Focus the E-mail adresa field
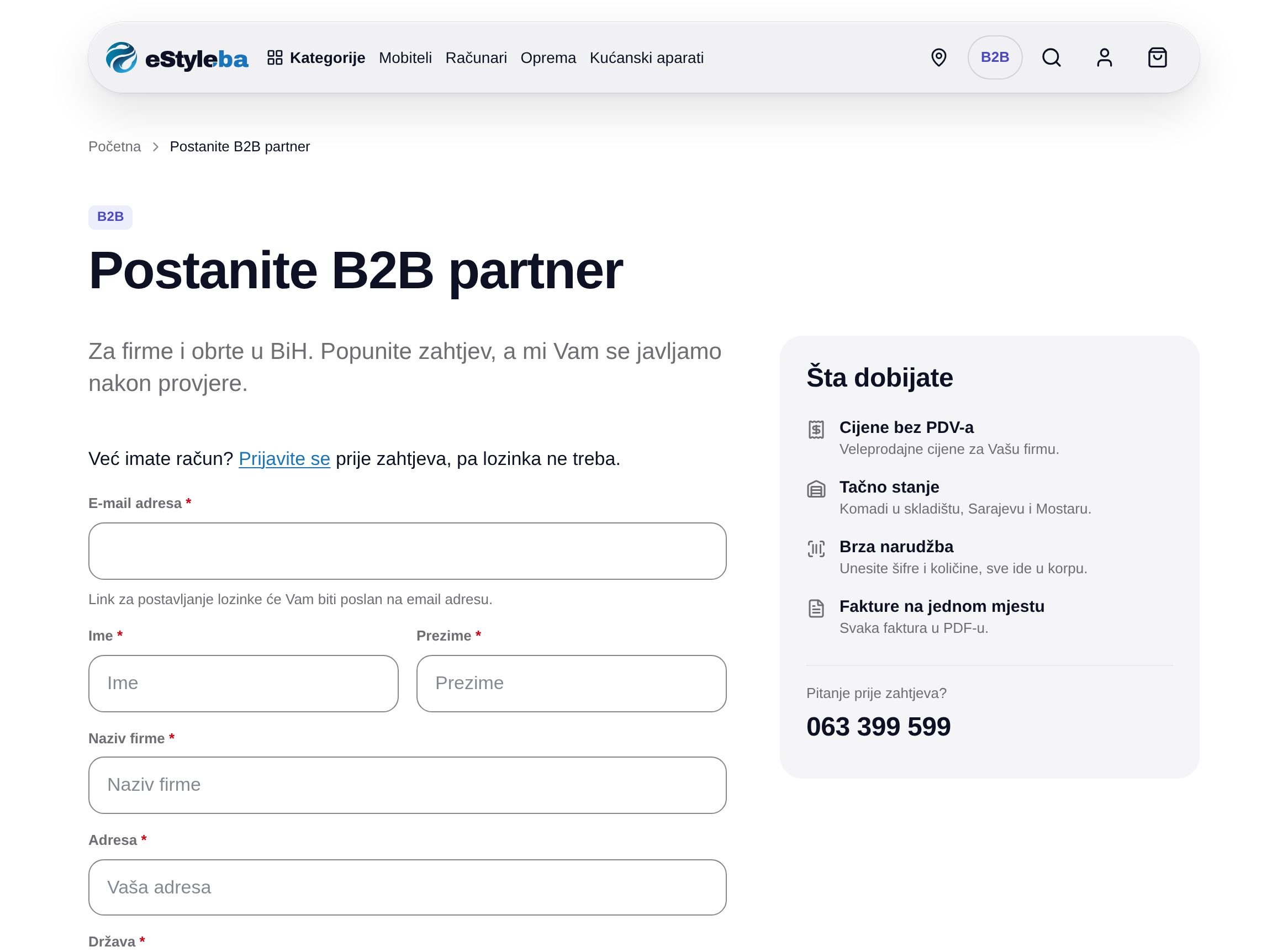This screenshot has width=1288, height=952. click(407, 551)
